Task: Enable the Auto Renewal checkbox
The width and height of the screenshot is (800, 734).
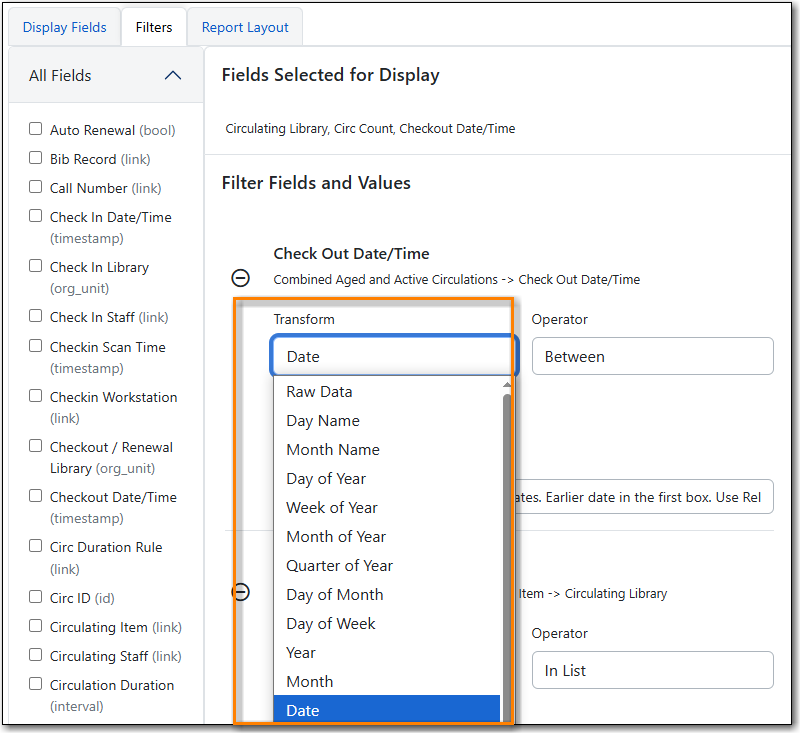Action: [36, 129]
